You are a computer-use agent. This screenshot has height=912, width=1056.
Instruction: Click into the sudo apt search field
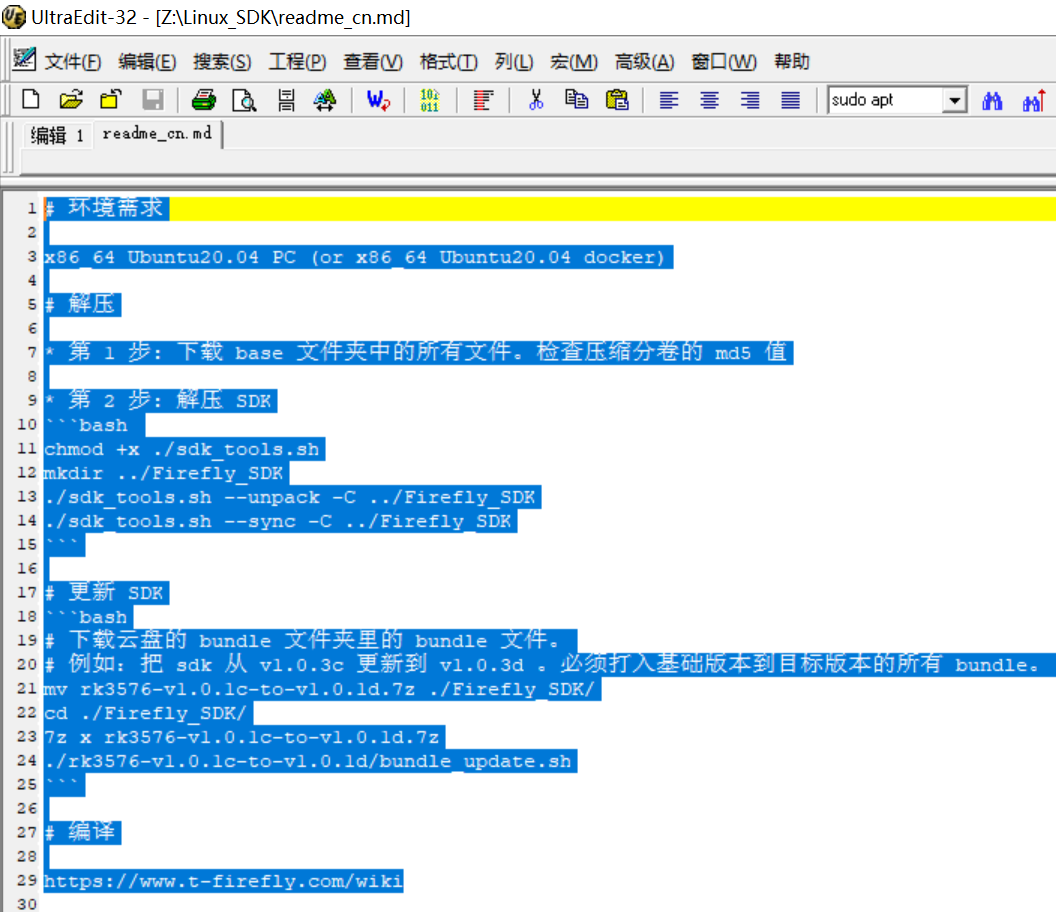[x=885, y=100]
